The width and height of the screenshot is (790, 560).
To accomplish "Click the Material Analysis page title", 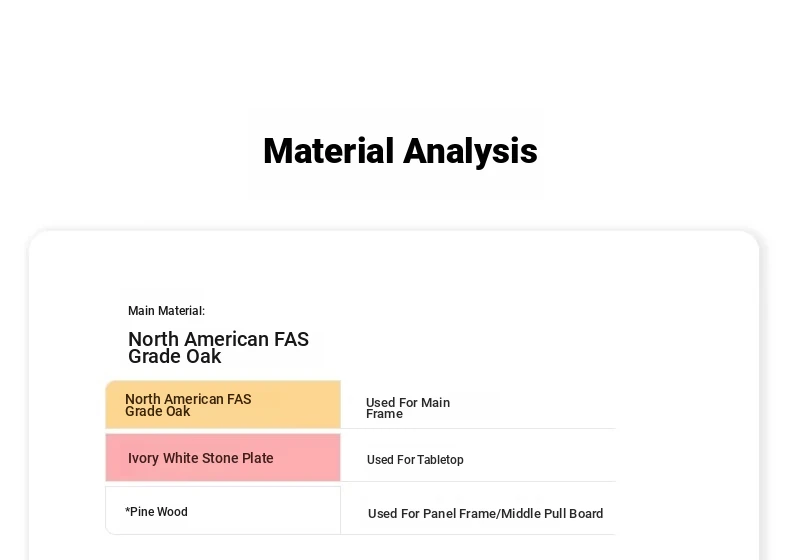I will (x=400, y=152).
